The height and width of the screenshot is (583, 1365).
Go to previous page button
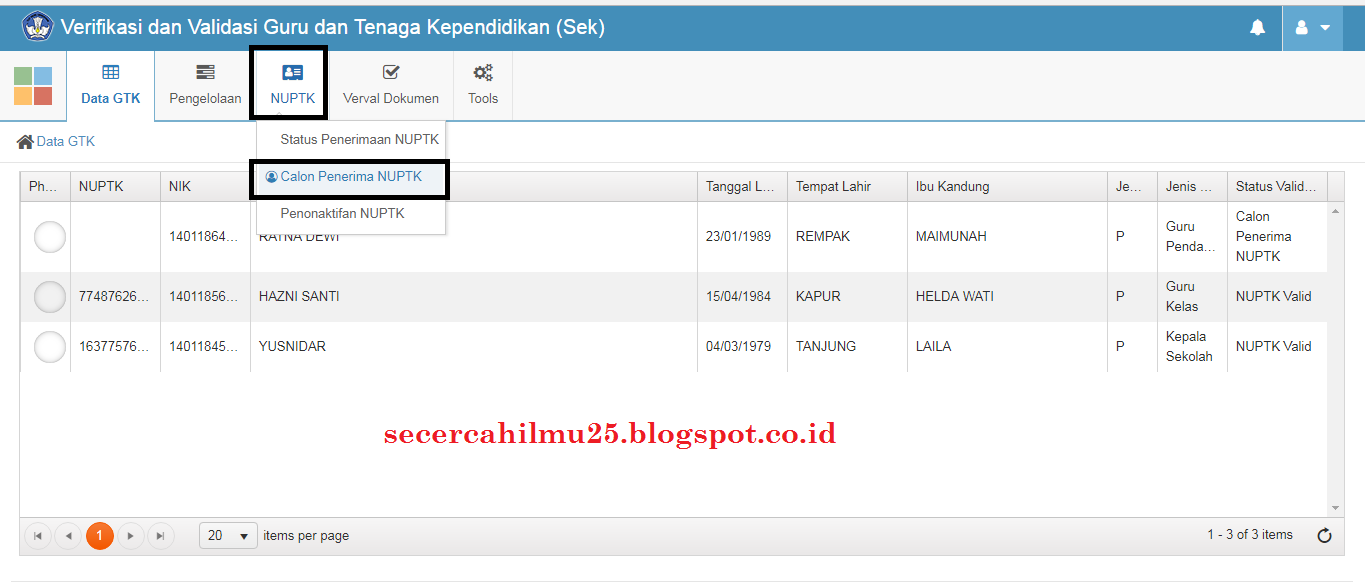pyautogui.click(x=68, y=536)
